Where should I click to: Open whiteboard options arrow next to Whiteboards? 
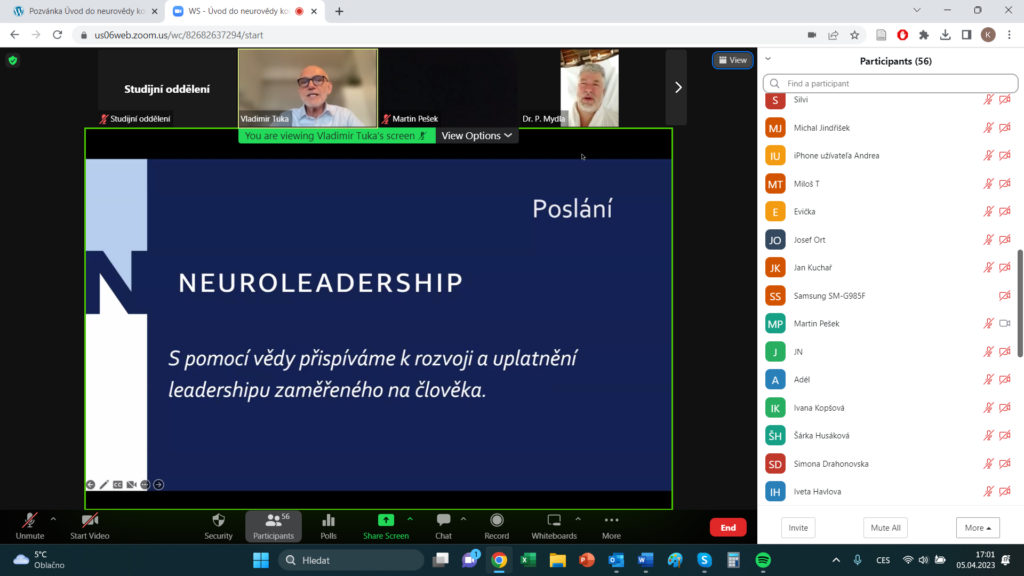click(578, 519)
